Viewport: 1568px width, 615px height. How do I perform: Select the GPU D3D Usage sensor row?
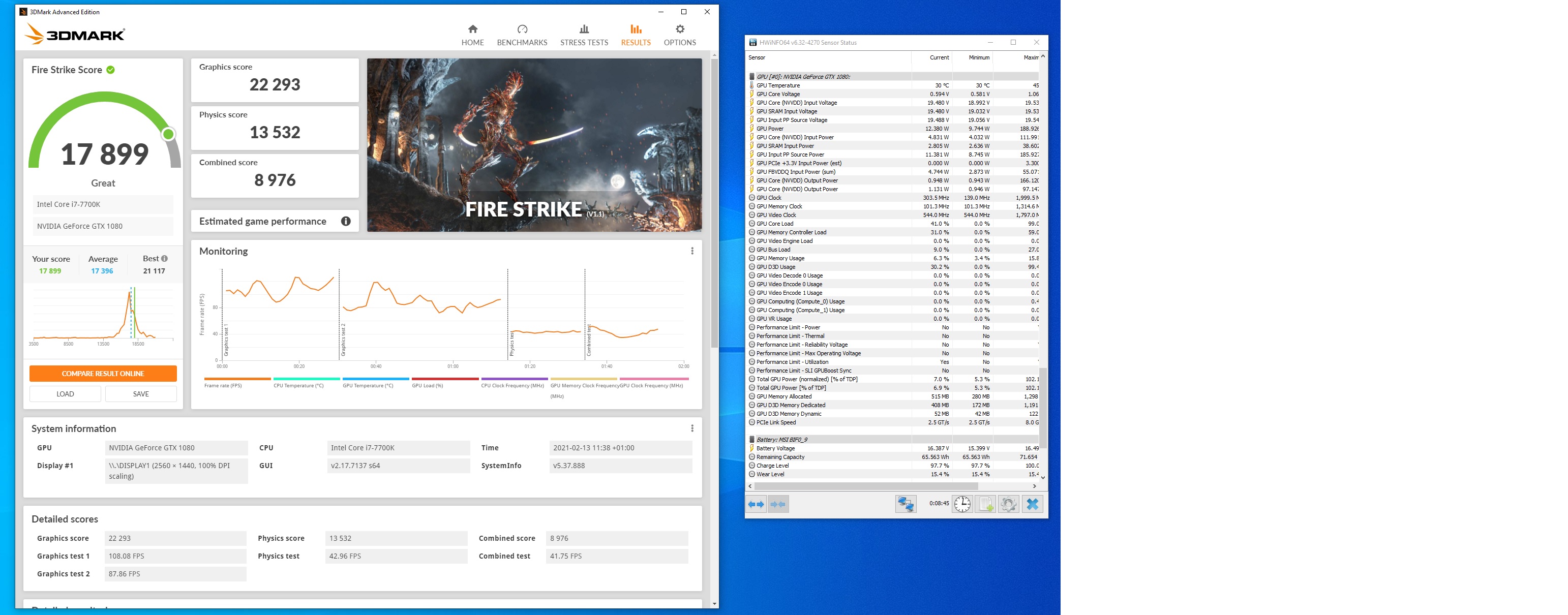click(x=893, y=267)
